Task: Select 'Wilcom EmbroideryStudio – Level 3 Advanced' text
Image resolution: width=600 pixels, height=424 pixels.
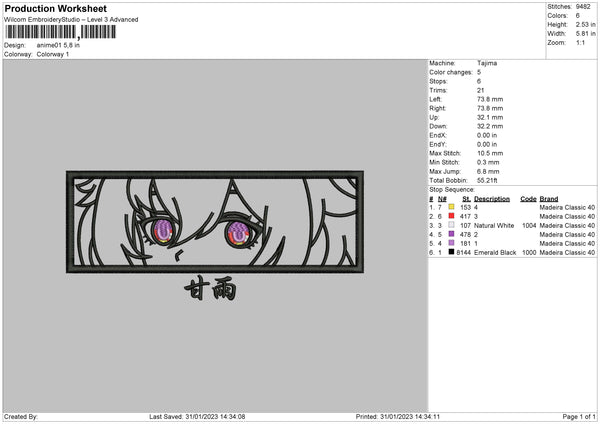Action: click(x=71, y=20)
